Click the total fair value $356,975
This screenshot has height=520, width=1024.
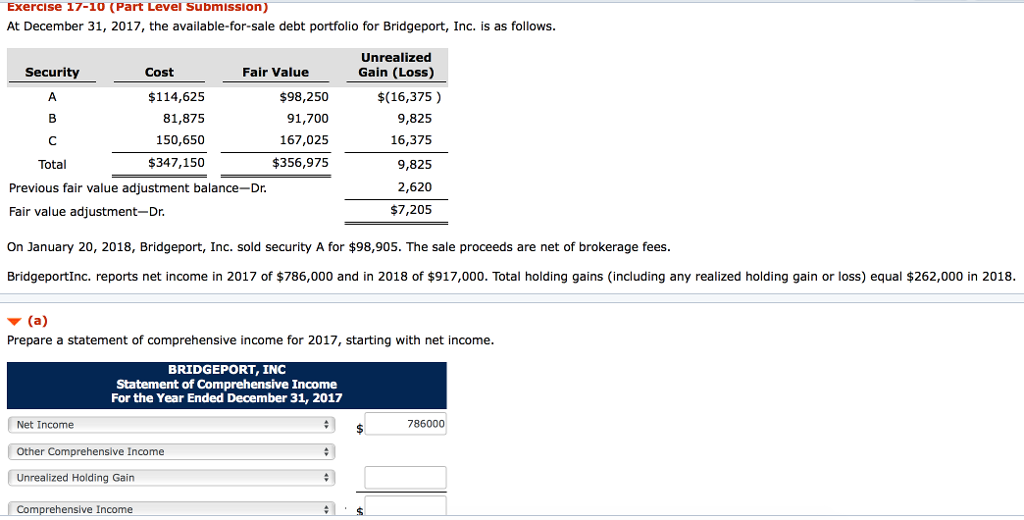click(x=300, y=163)
